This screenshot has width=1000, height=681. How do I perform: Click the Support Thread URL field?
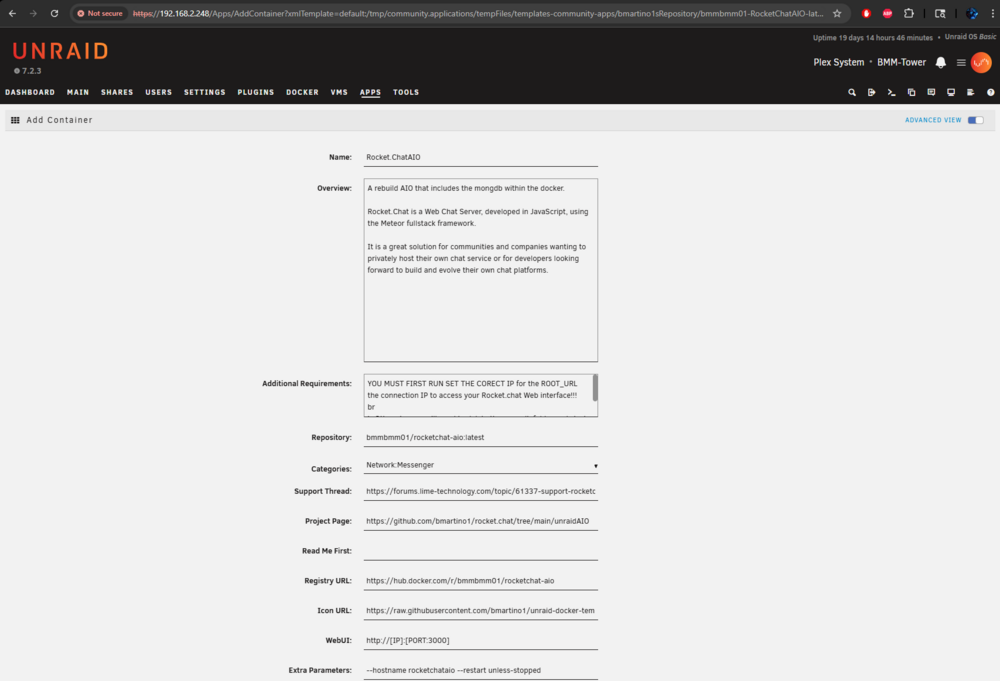pyautogui.click(x=480, y=492)
